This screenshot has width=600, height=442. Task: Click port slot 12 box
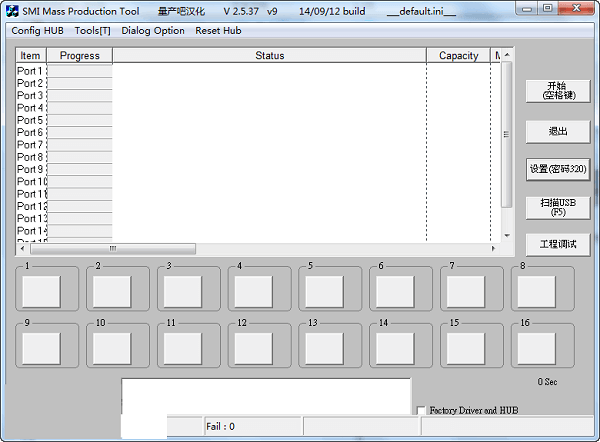tap(255, 347)
